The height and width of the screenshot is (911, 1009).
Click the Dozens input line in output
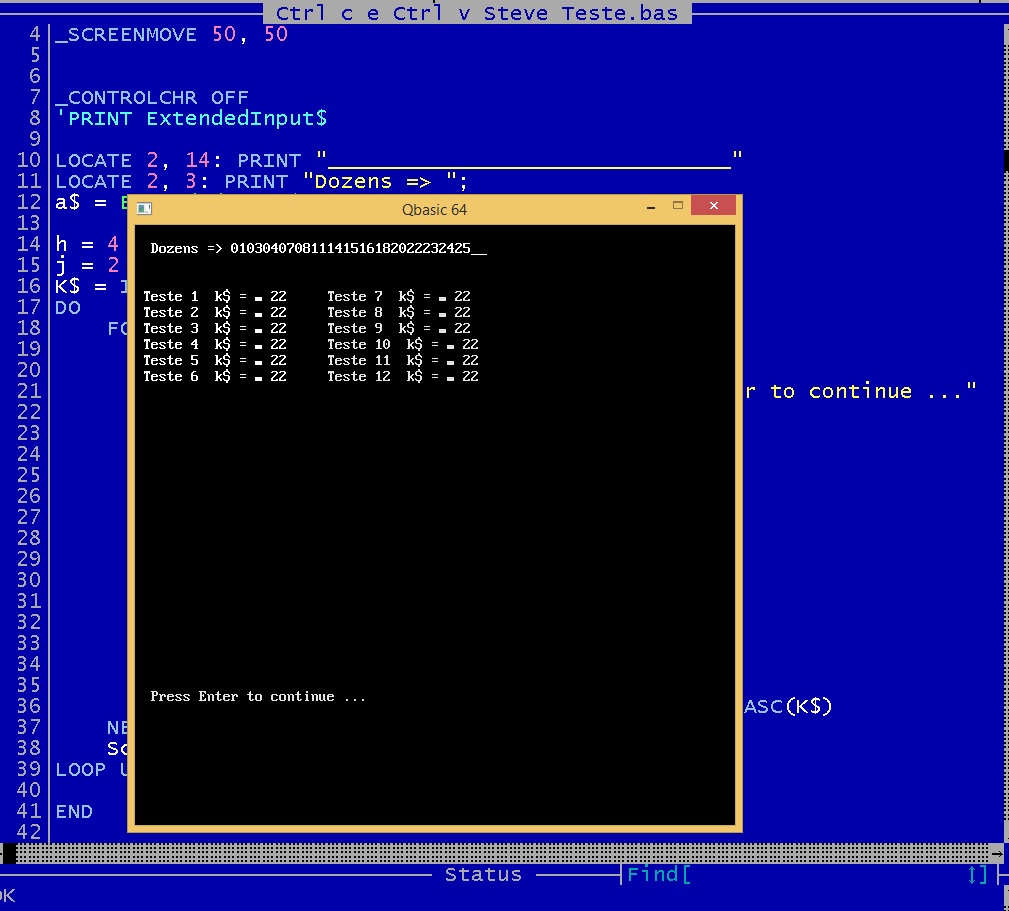point(318,248)
